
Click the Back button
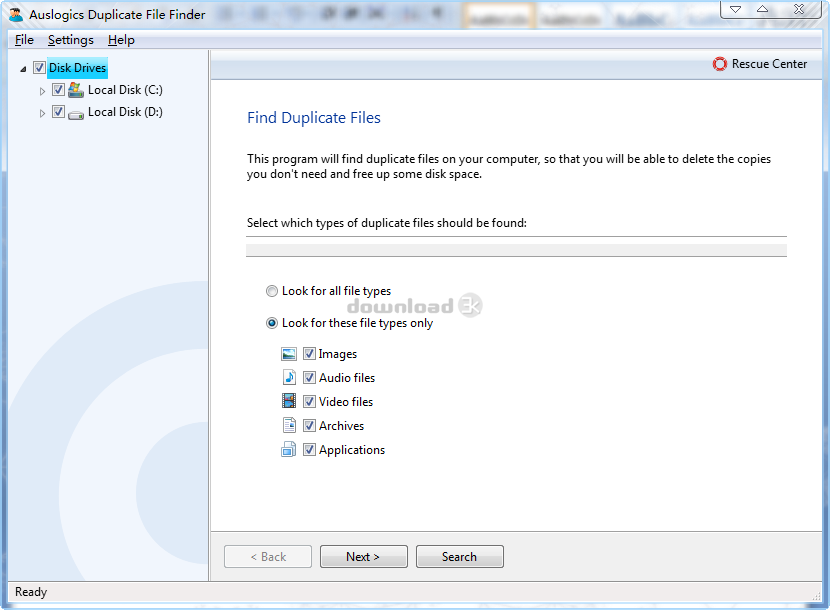click(x=268, y=557)
